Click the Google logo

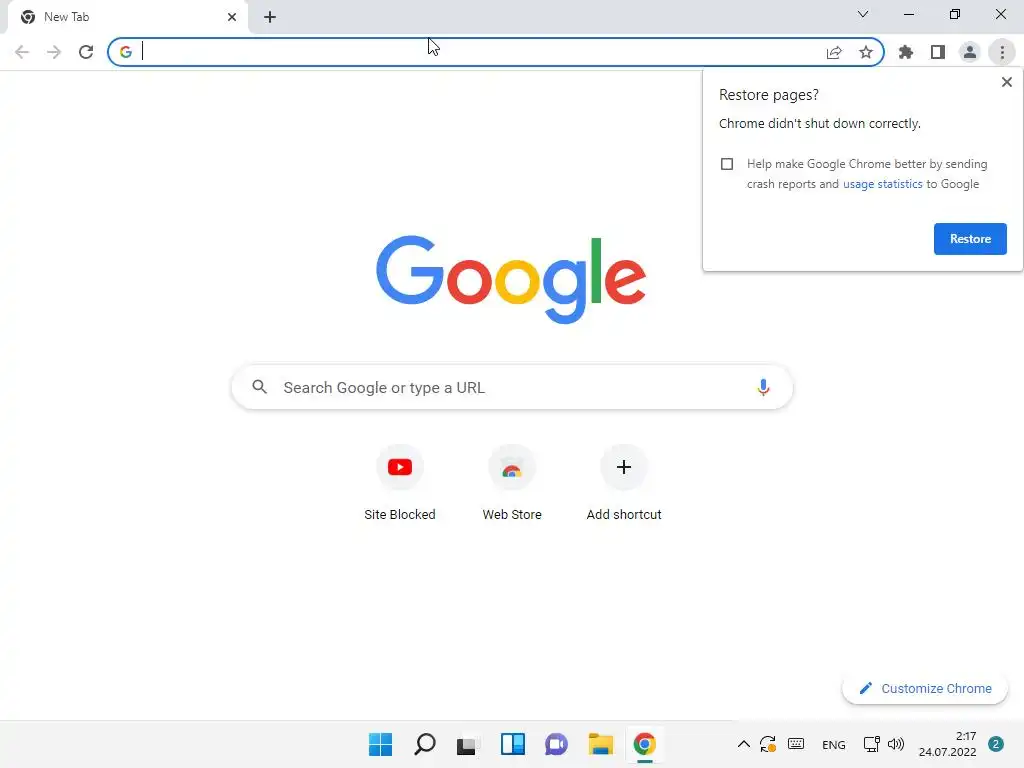click(x=511, y=280)
